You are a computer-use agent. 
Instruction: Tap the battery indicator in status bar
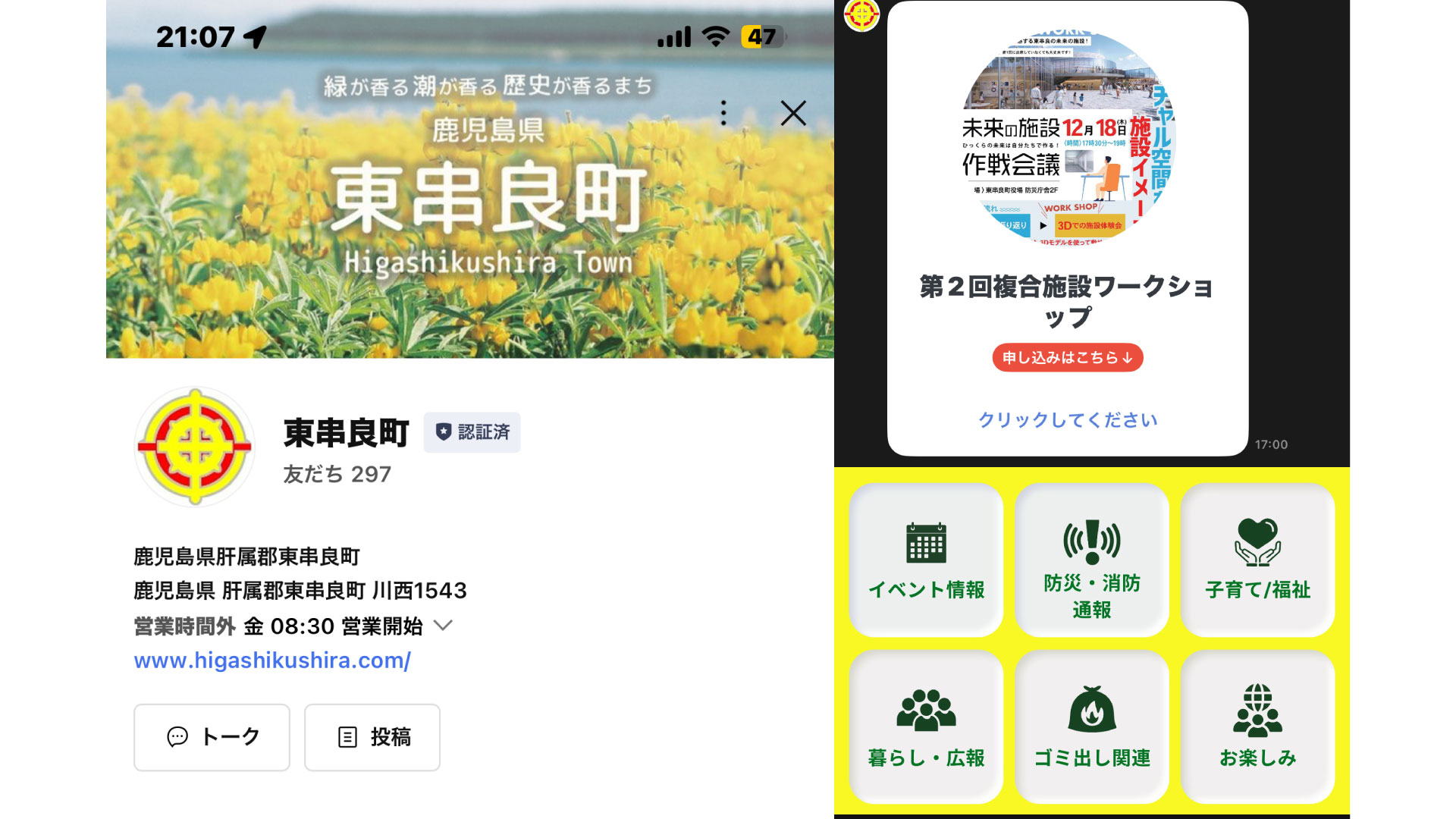point(761,36)
